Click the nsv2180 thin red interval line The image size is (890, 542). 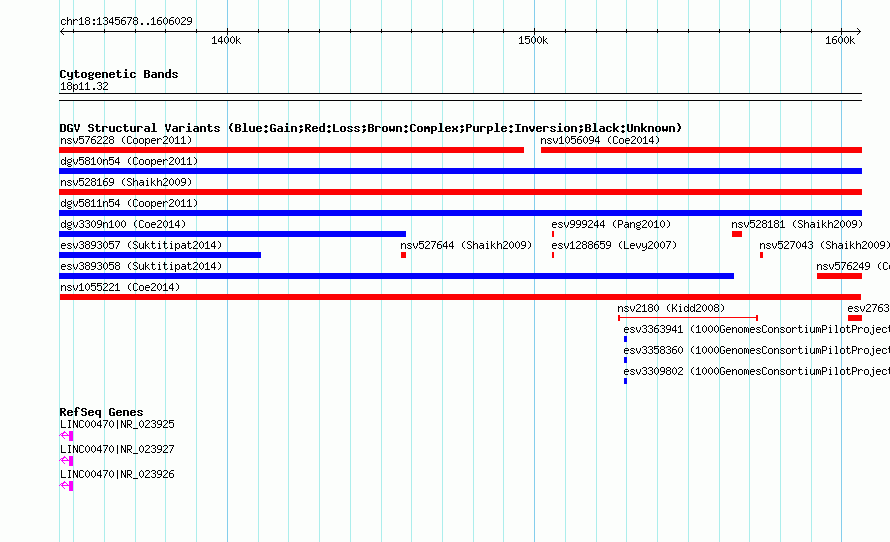[x=688, y=318]
